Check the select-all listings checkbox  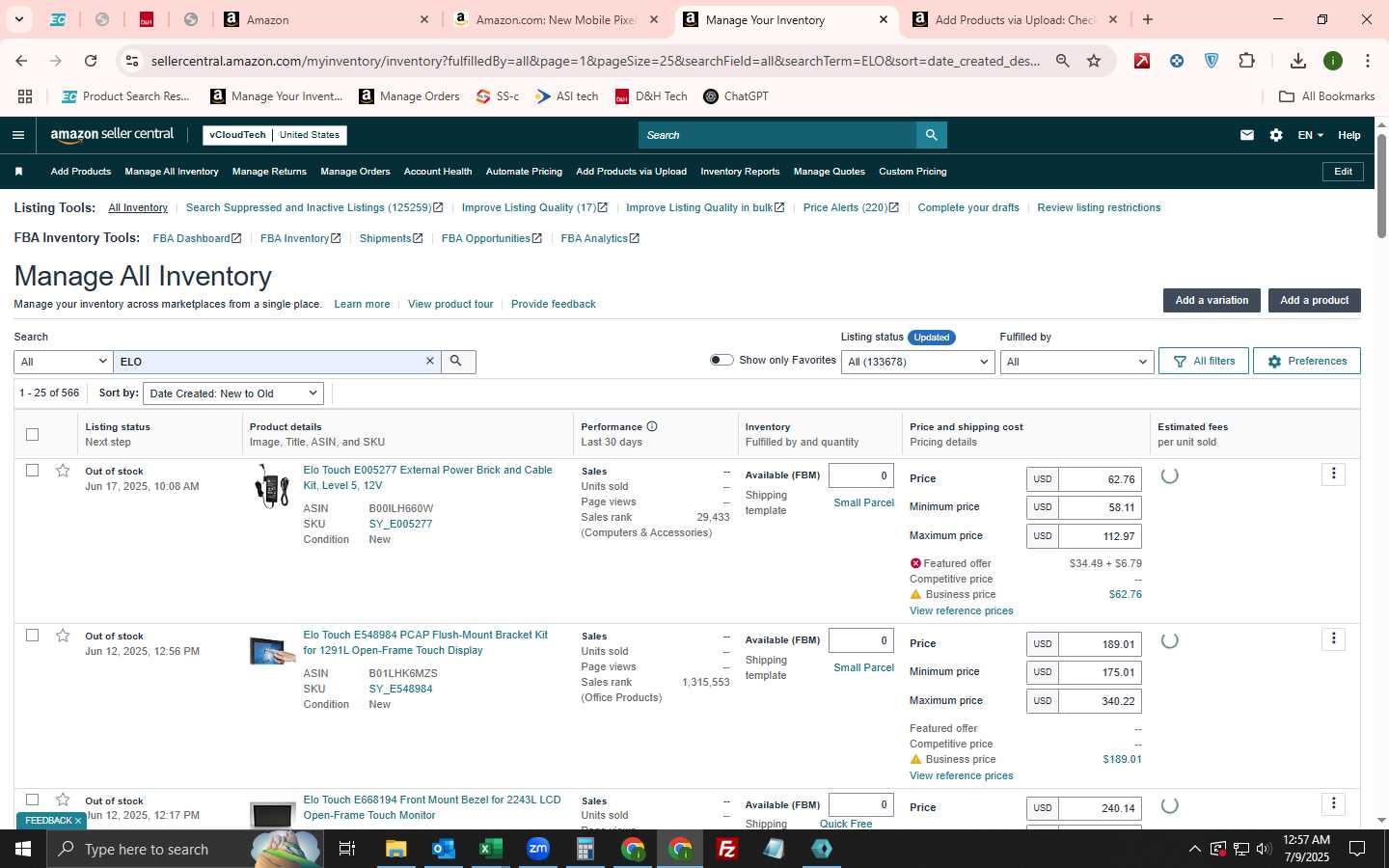(32, 434)
